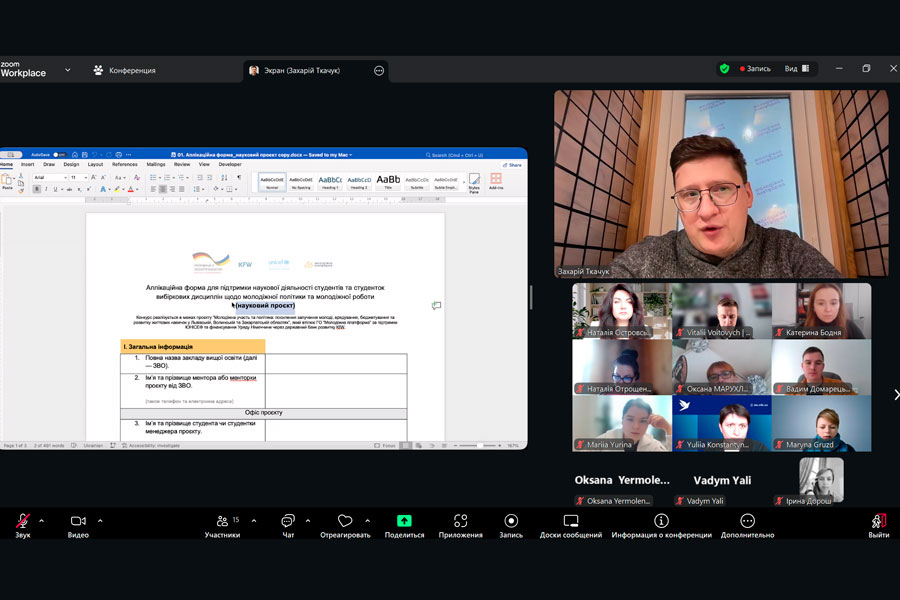This screenshot has width=900, height=600.
Task: Open the Дополнительно more options menu
Action: coord(747,521)
